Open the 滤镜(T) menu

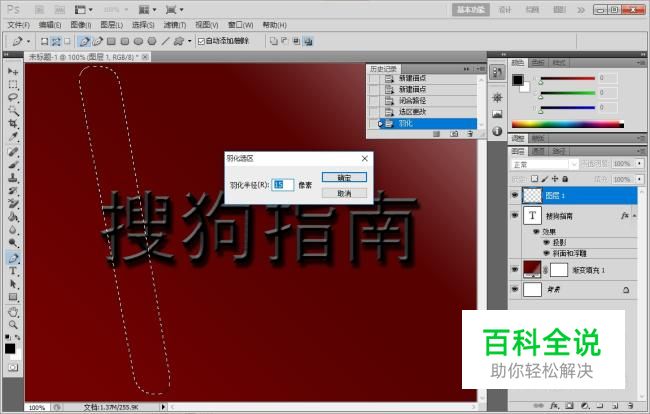pyautogui.click(x=175, y=25)
